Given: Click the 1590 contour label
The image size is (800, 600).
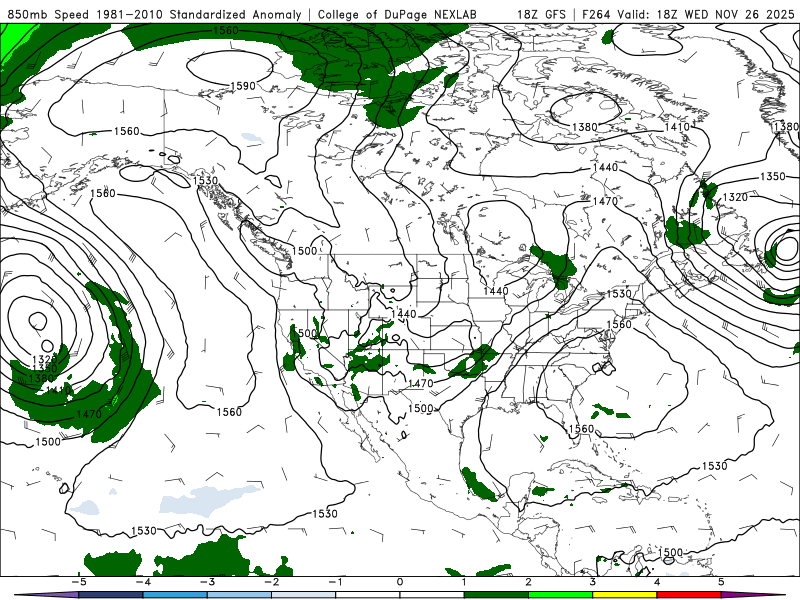Looking at the screenshot, I should (243, 86).
